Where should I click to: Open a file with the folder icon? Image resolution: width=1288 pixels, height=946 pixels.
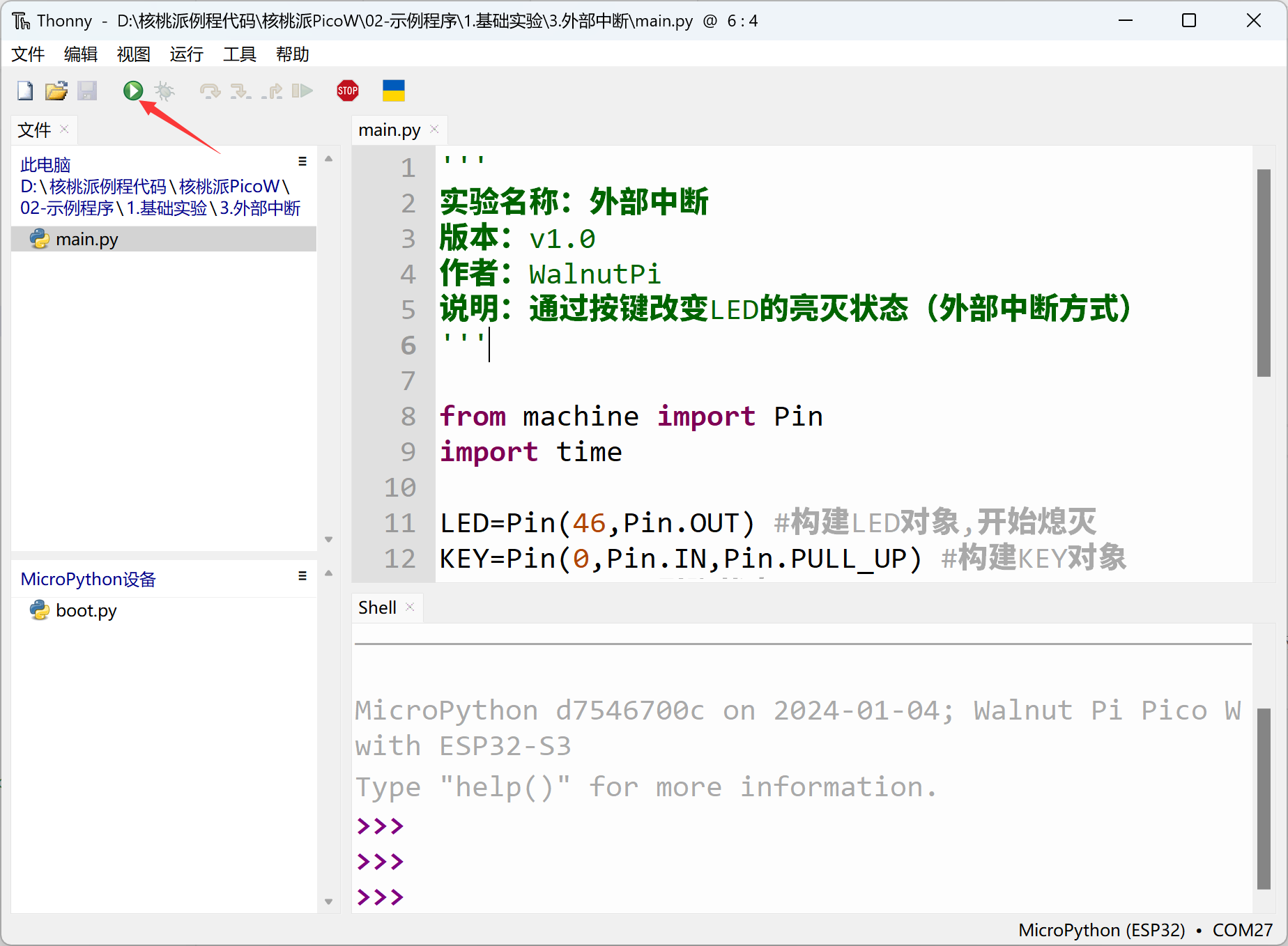pos(56,91)
